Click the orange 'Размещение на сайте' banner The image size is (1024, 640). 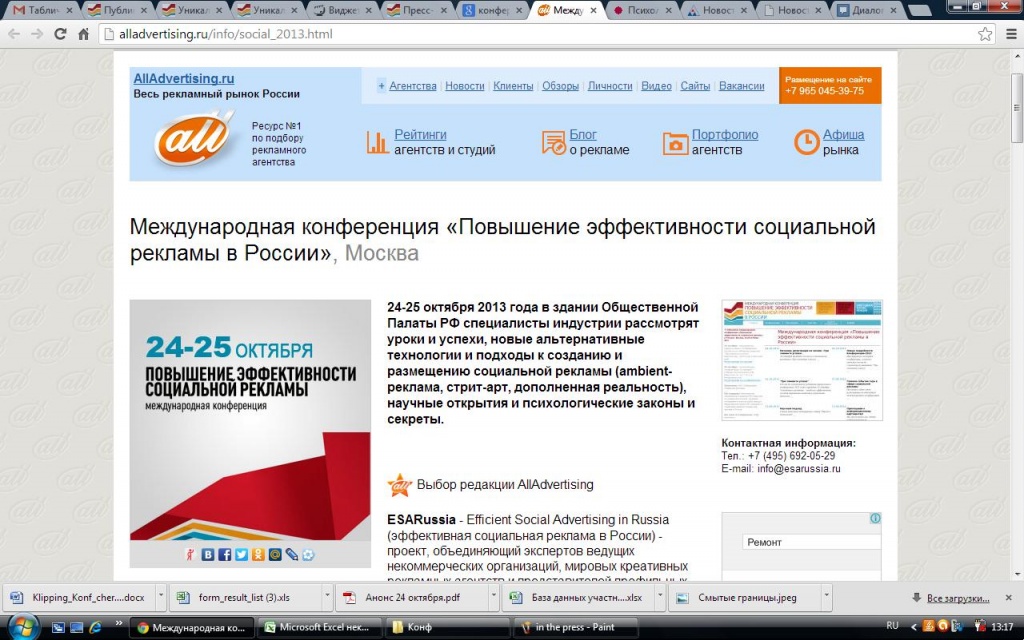tap(830, 86)
